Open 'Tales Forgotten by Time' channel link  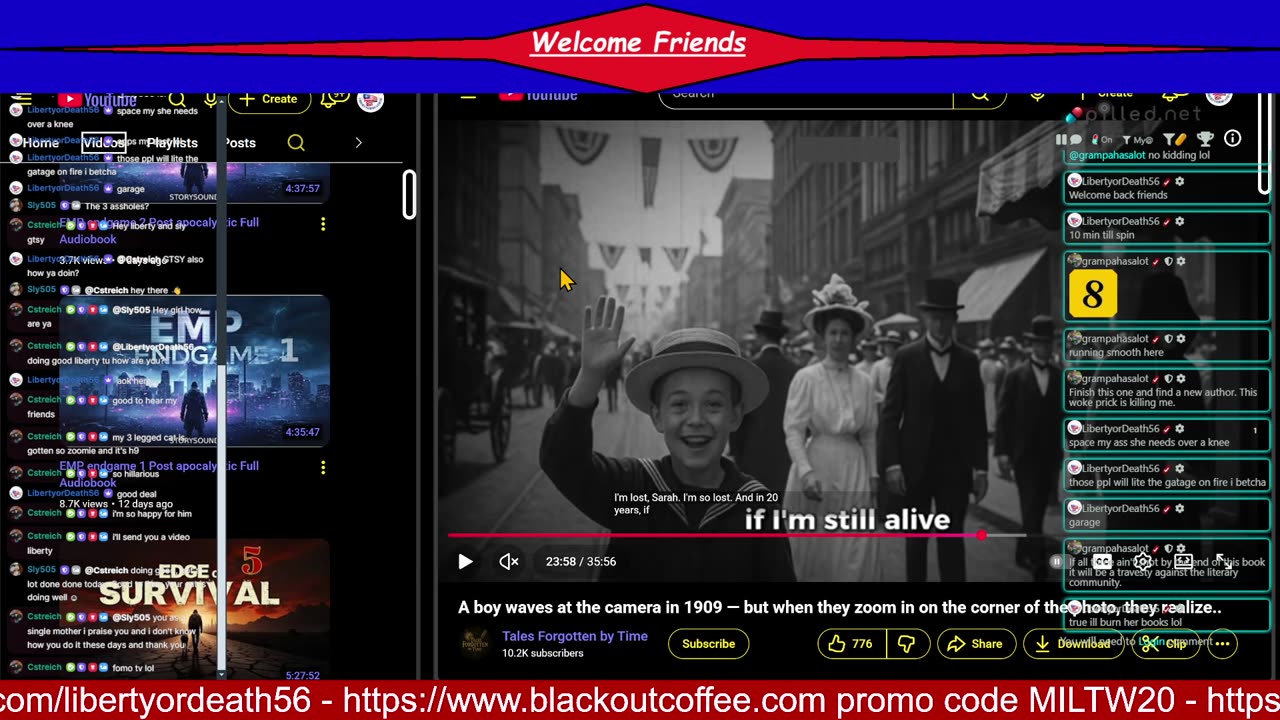(x=575, y=636)
